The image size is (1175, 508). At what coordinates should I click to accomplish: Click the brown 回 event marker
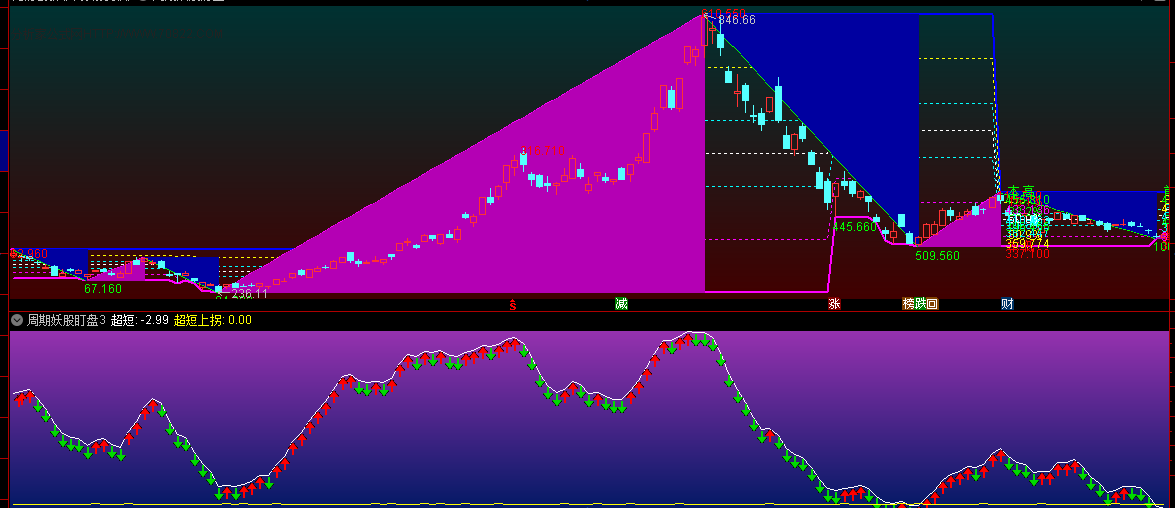pyautogui.click(x=932, y=303)
